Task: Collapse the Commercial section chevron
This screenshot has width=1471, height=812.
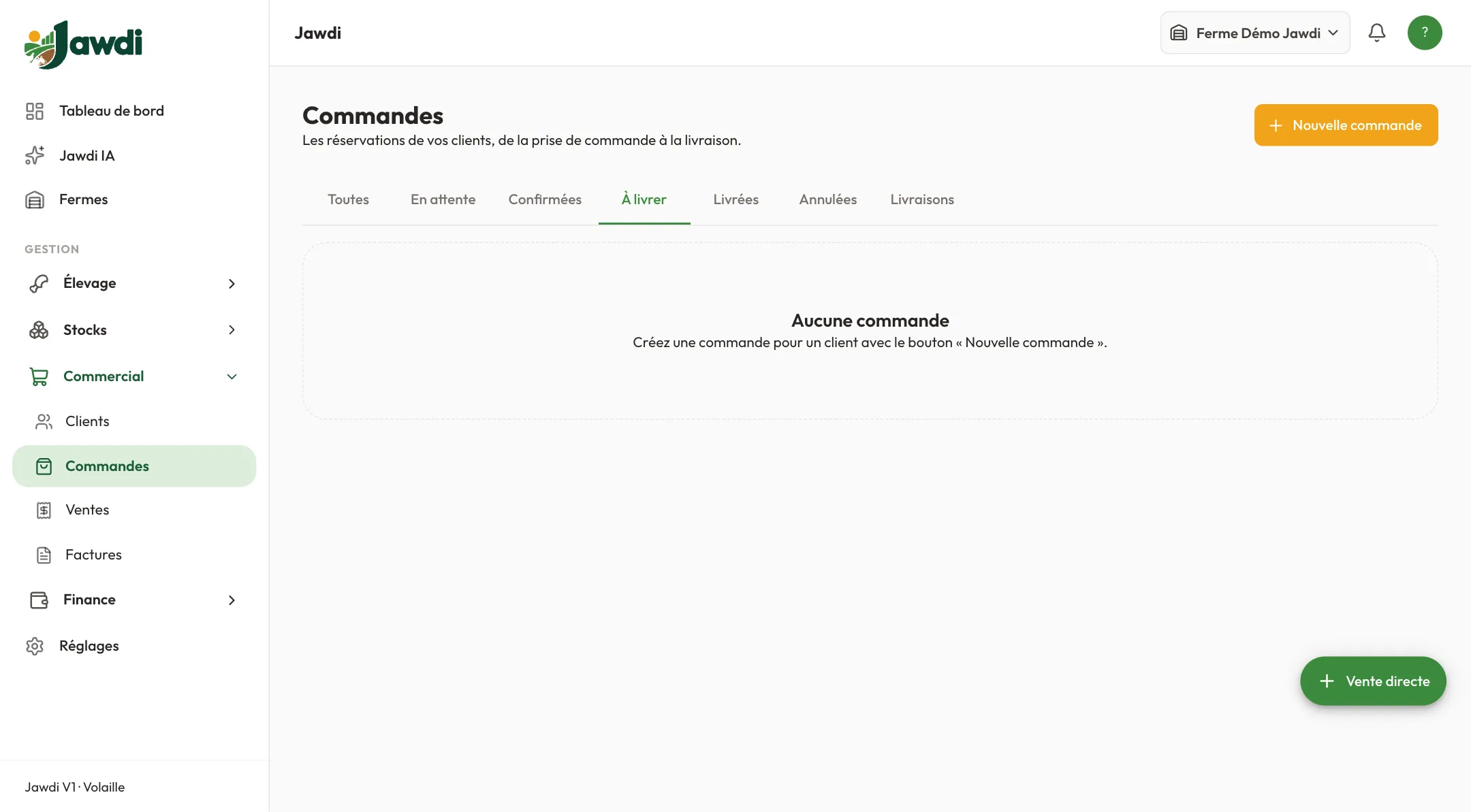Action: tap(232, 376)
